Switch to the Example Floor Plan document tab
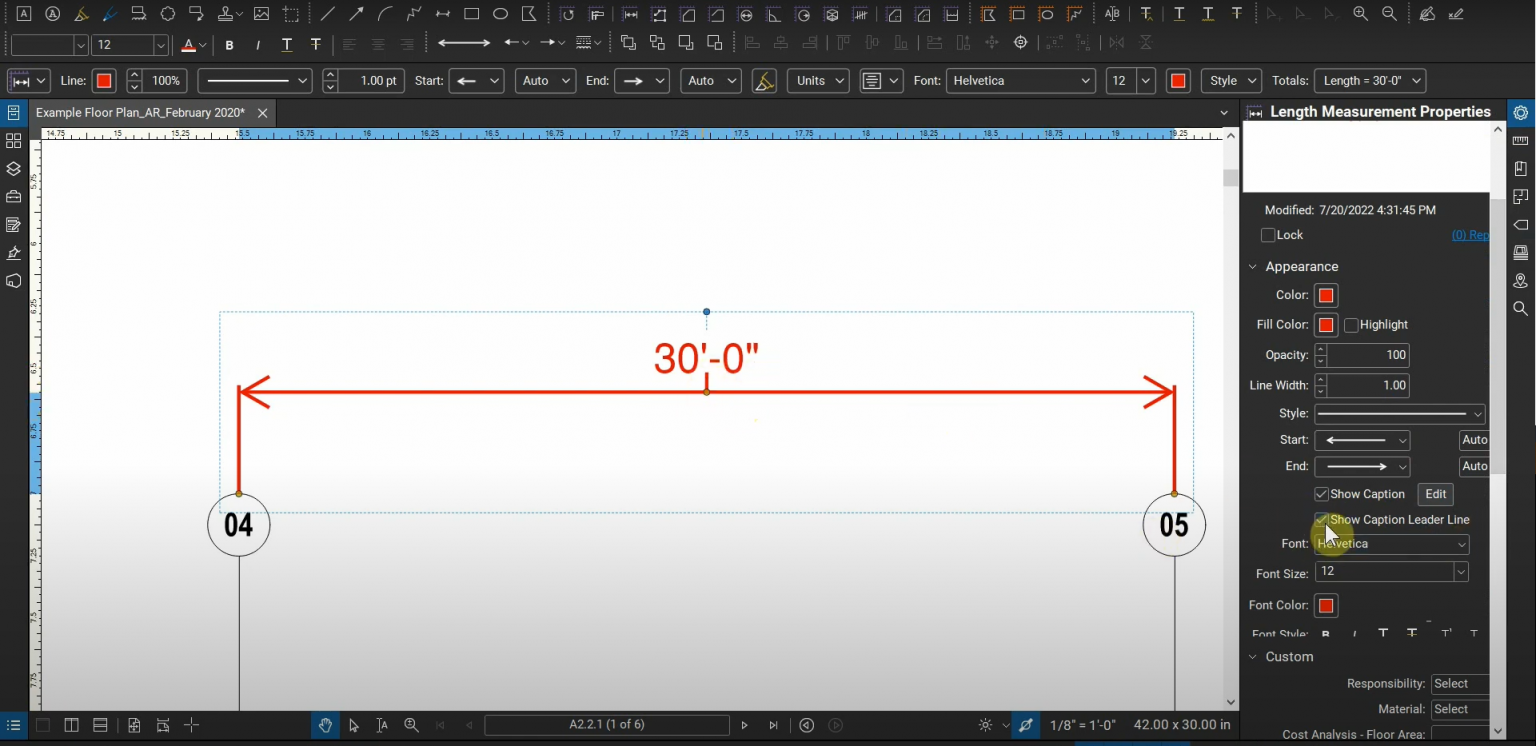Viewport: 1536px width, 746px height. click(x=140, y=113)
